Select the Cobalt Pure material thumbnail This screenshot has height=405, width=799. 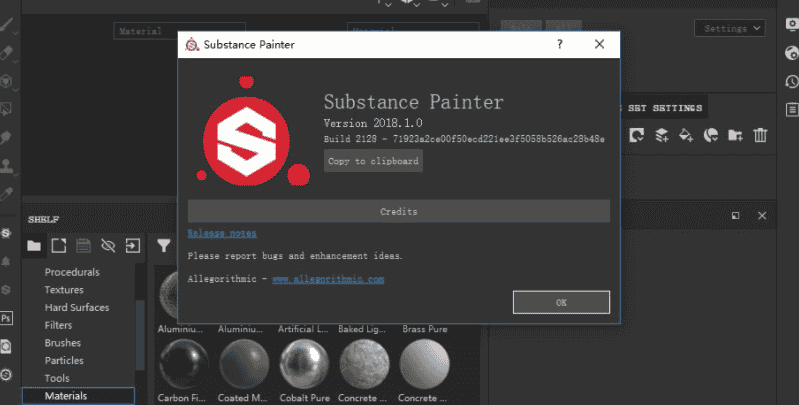304,364
